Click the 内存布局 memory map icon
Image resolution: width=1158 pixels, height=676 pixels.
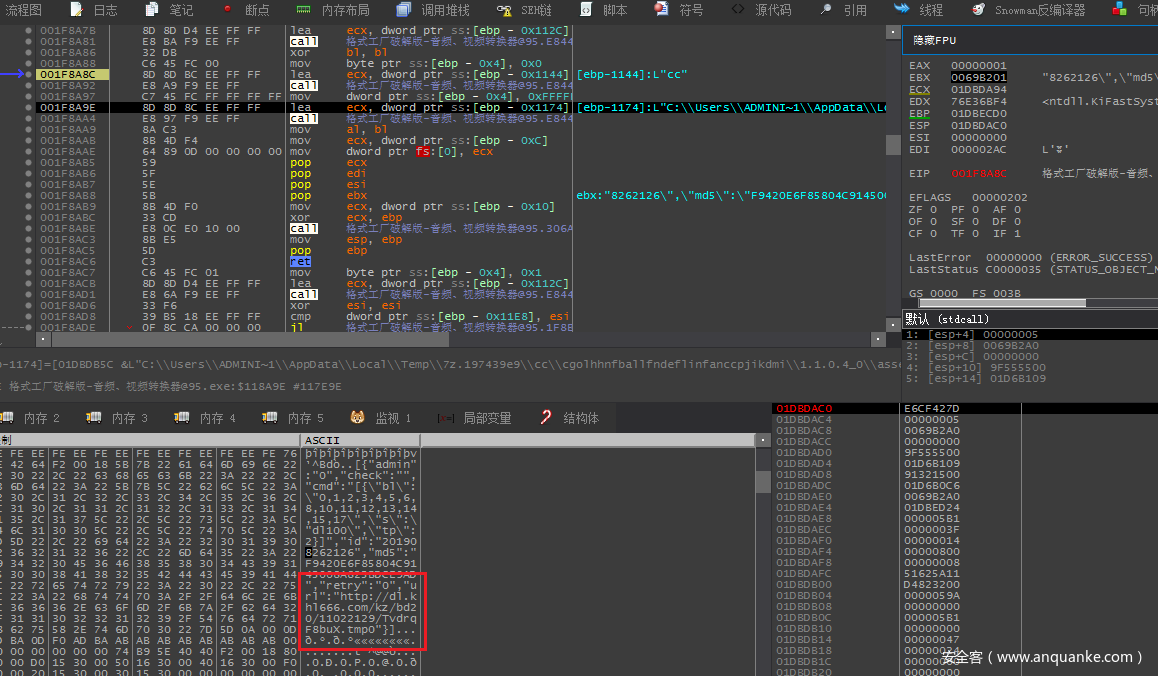pos(304,10)
